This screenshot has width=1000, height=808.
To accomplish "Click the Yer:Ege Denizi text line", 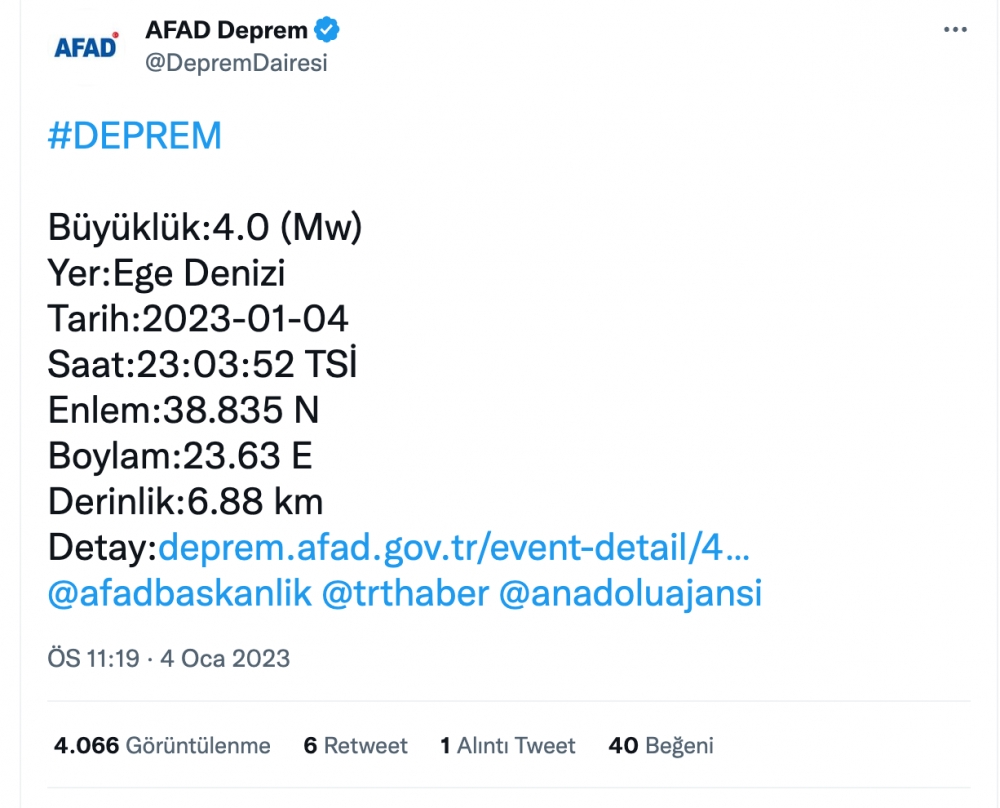I will (x=167, y=273).
